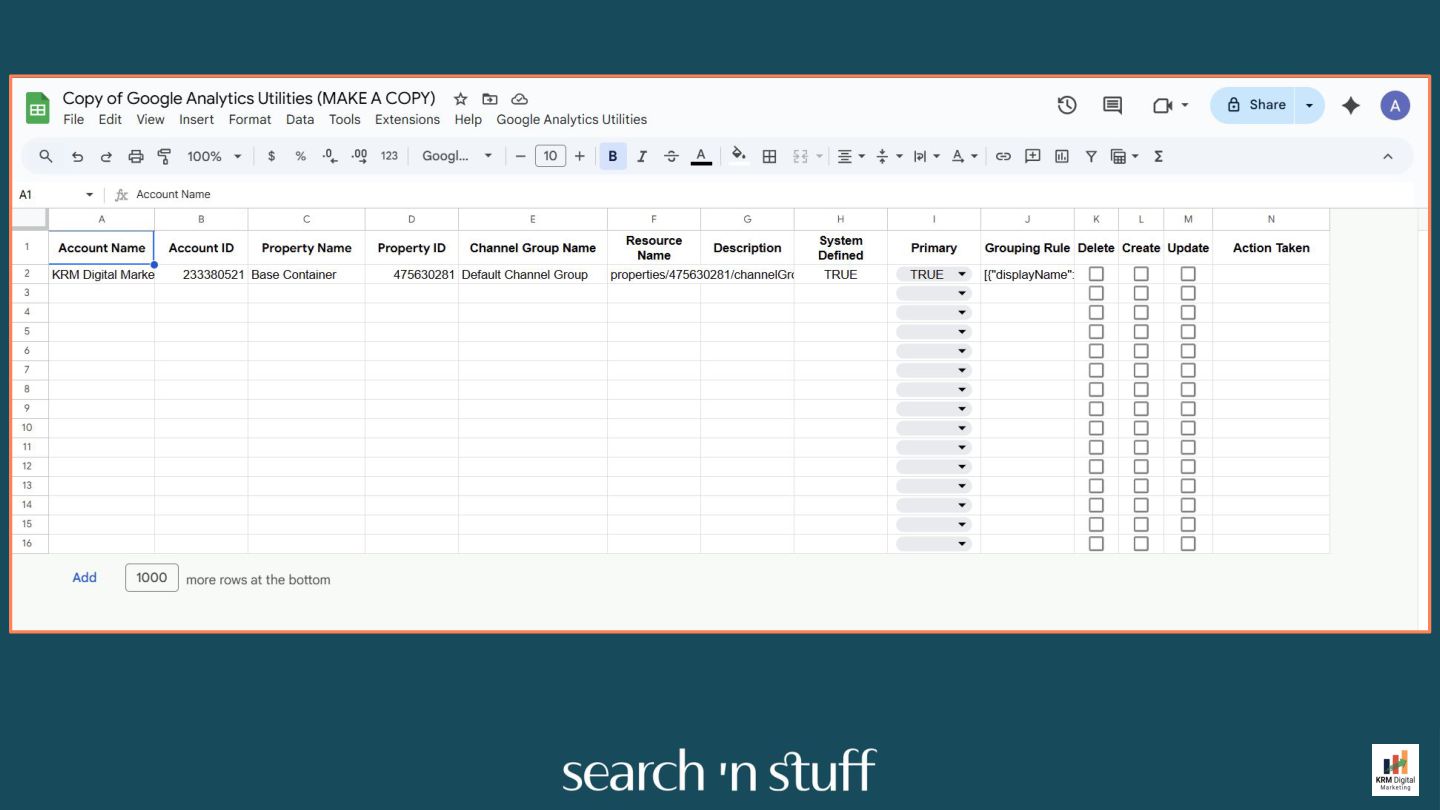The height and width of the screenshot is (810, 1440).
Task: Open the Google Analytics Utilities menu
Action: [571, 119]
